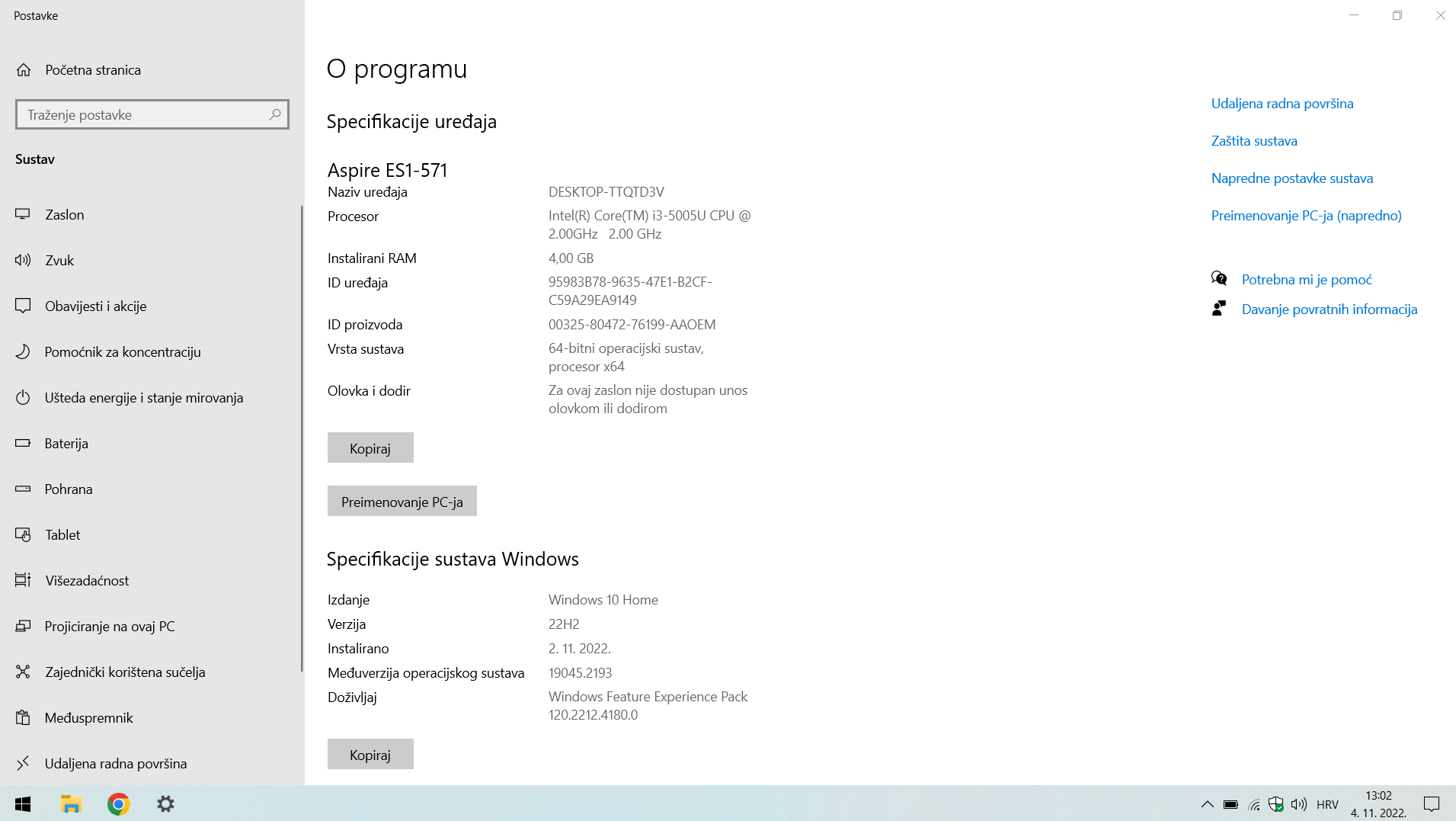Copy the Windows specifications with lower Kopiraj
Screen dimensions: 1456x821
370,755
